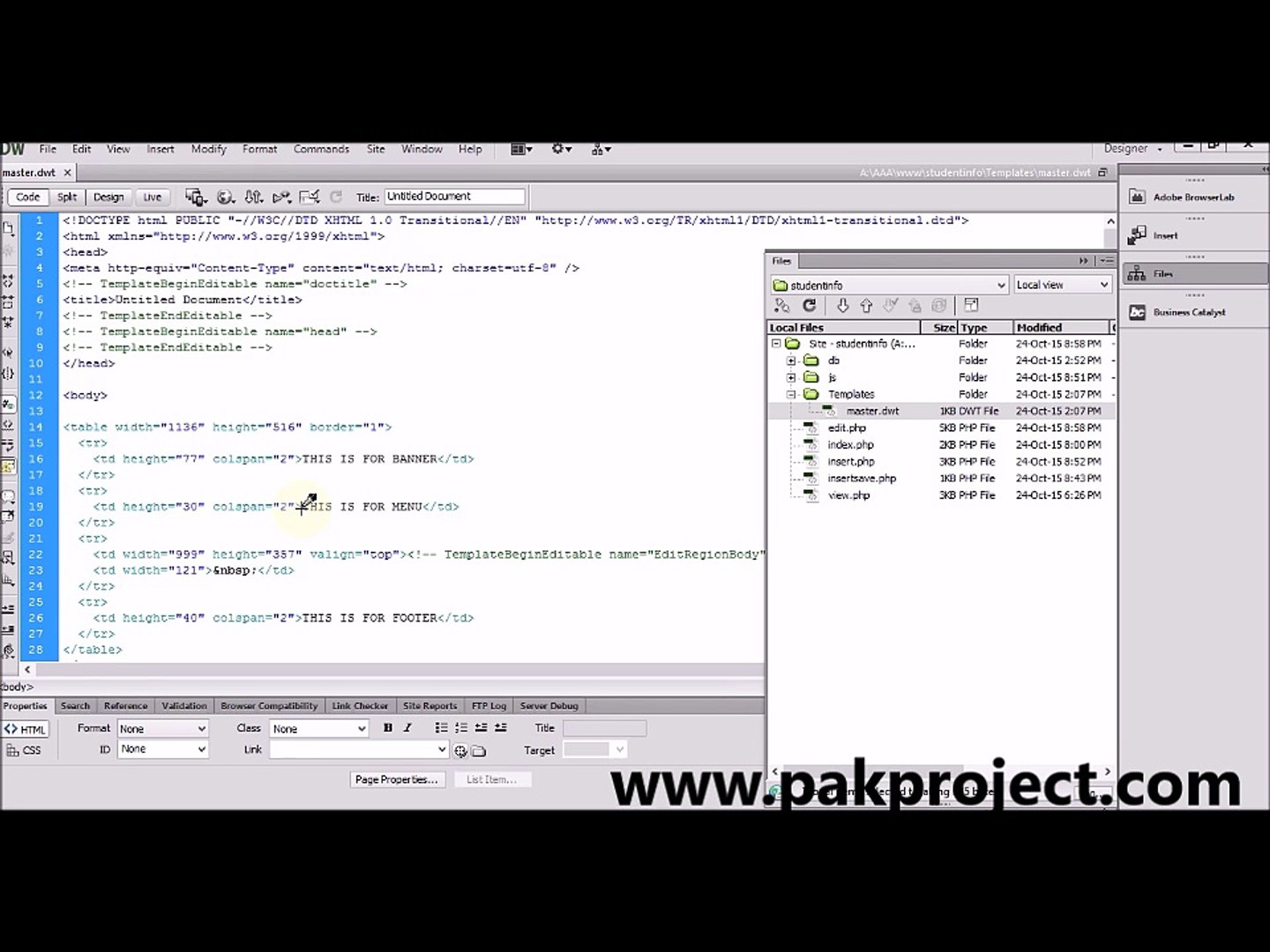Switch to the Validation tab
This screenshot has height=952, width=1270.
click(x=184, y=706)
